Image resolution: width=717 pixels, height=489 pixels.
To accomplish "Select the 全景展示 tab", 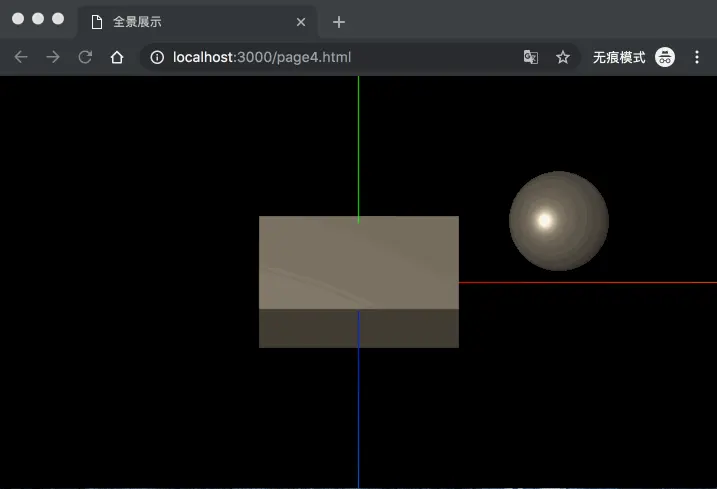I will click(198, 22).
